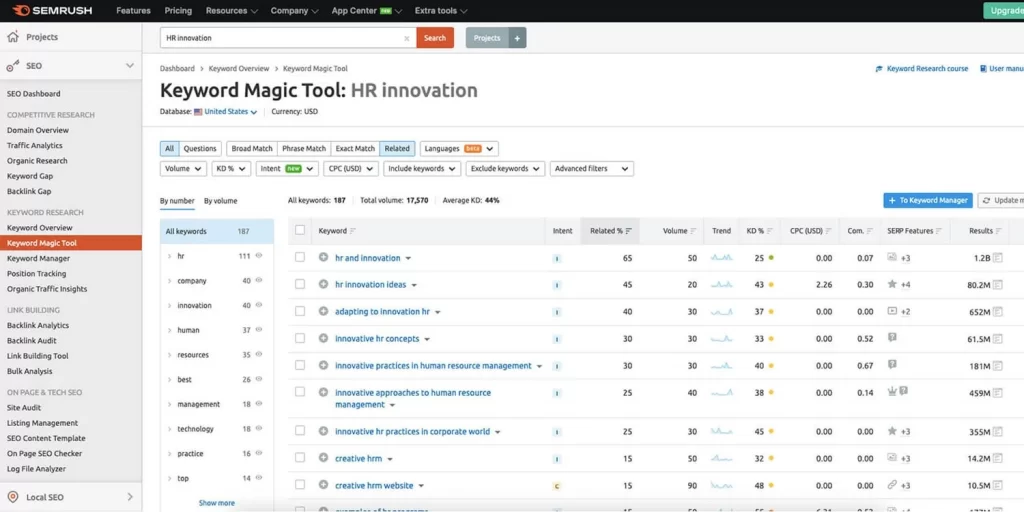This screenshot has width=1024, height=512.
Task: Sort by Related % column sort icon
Action: (629, 231)
